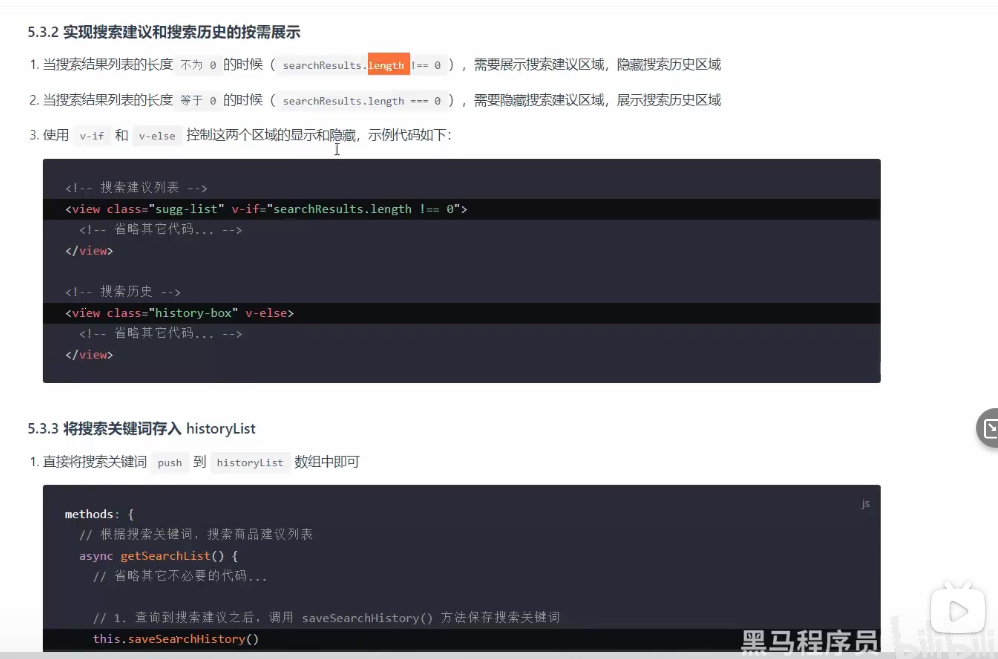Image resolution: width=998 pixels, height=659 pixels.
Task: Click inline code searchResults.length === 0
Action: pos(362,101)
